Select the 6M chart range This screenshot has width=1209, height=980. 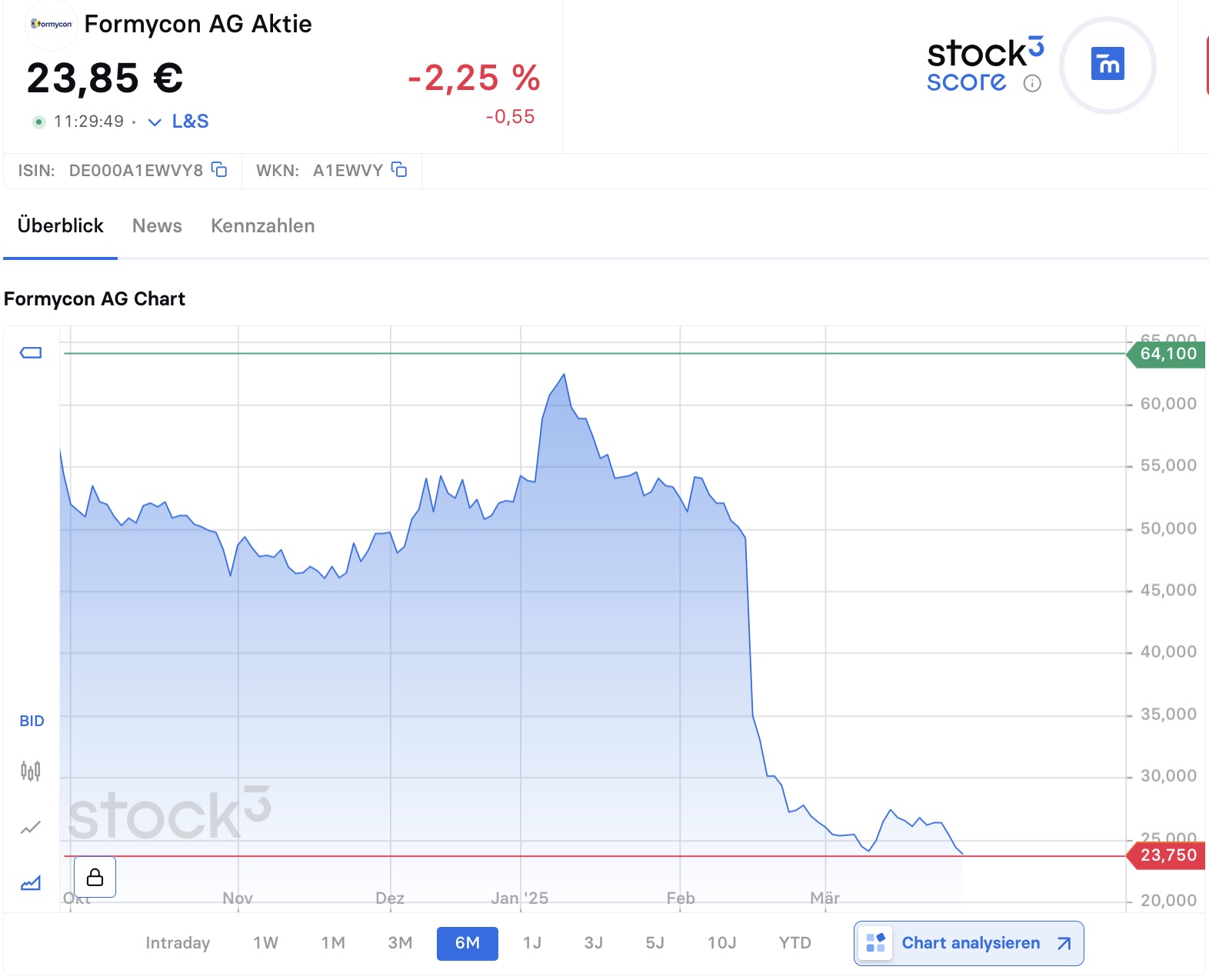click(x=468, y=943)
